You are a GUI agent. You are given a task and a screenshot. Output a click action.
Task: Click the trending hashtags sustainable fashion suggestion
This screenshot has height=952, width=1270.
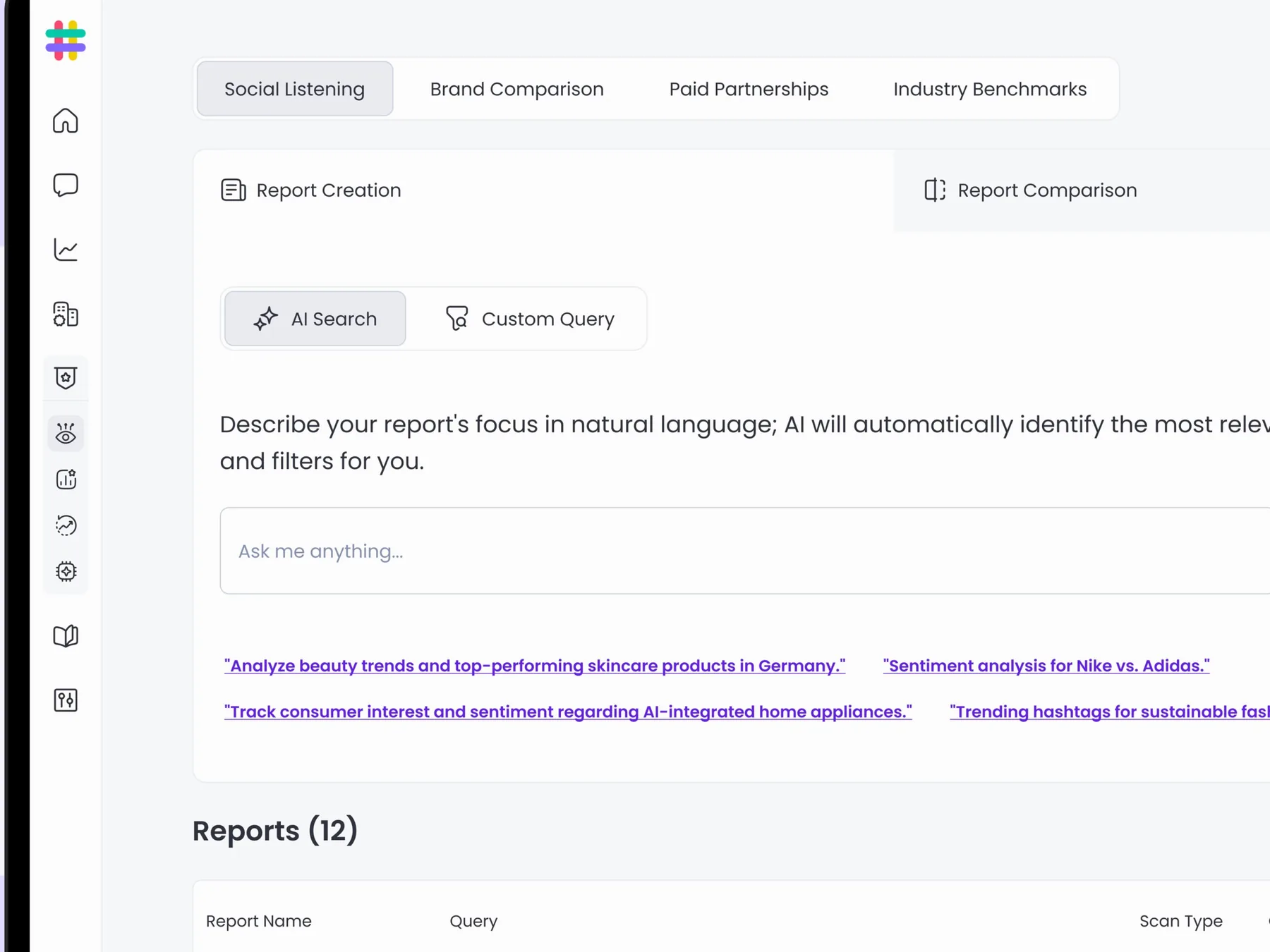[1109, 712]
